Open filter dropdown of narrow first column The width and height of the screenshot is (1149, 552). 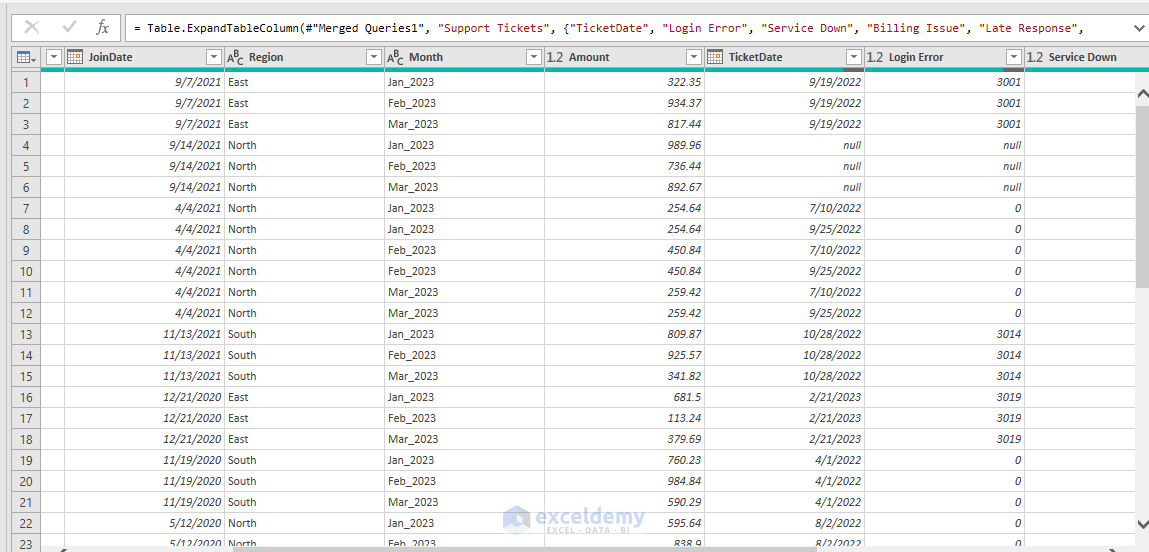pos(53,57)
